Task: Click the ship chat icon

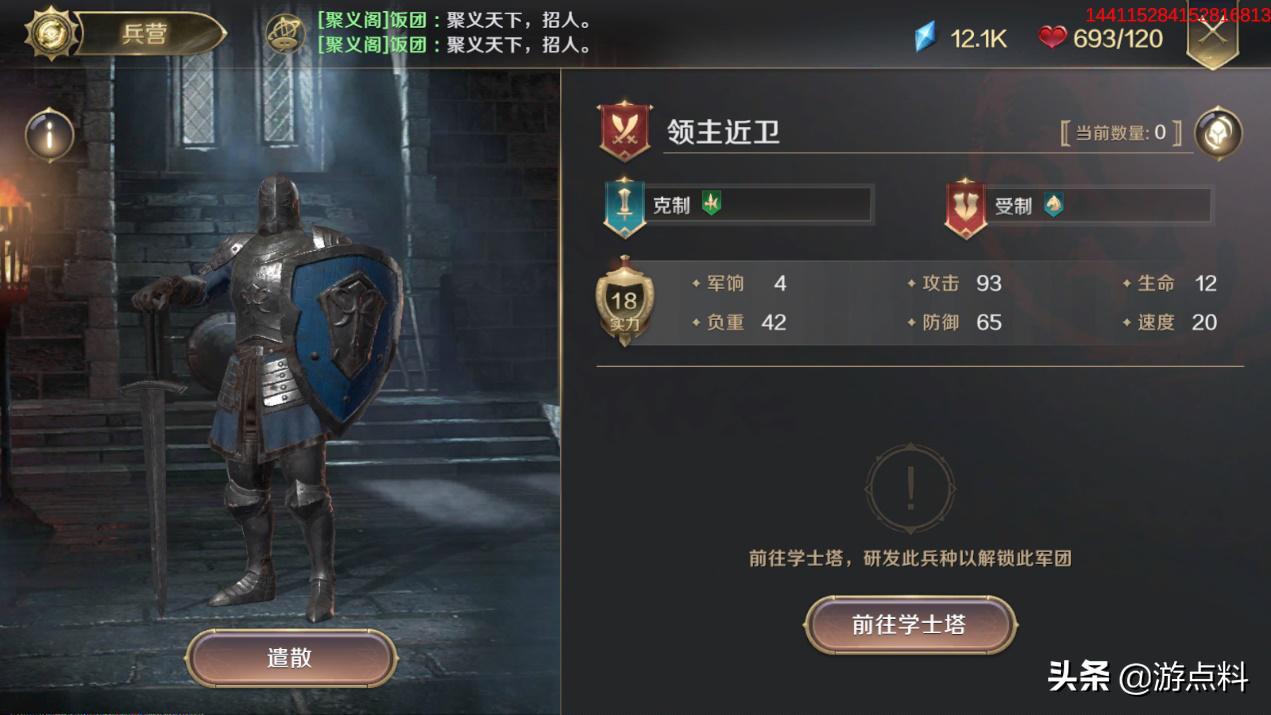Action: [x=286, y=34]
